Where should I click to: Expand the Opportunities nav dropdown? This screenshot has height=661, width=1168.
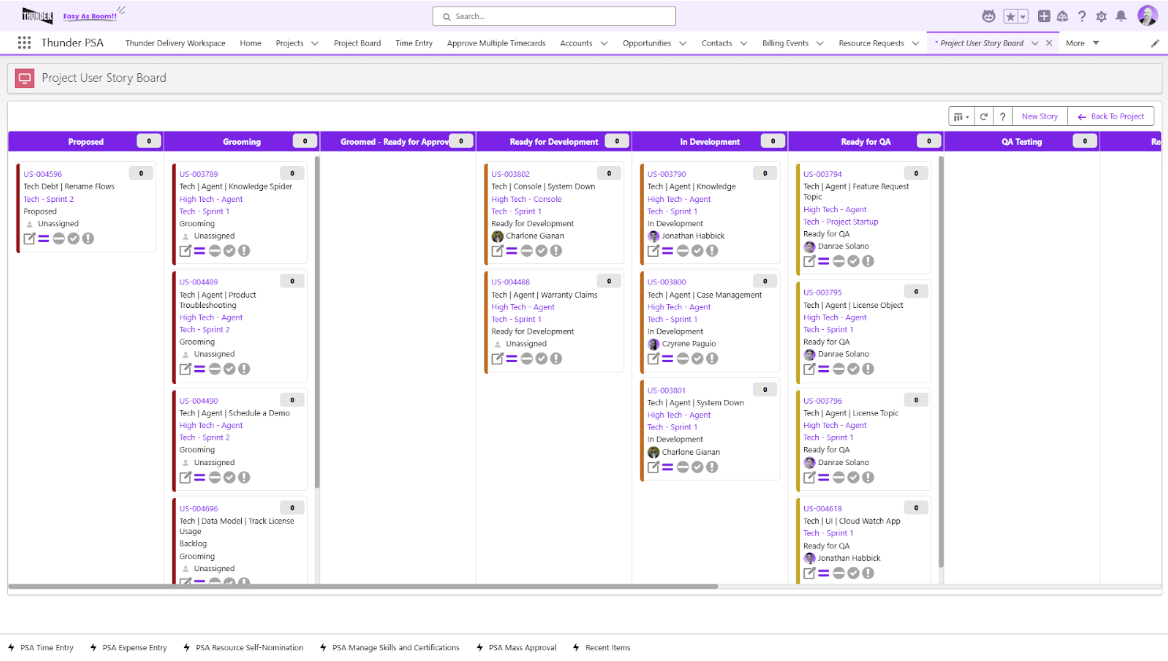click(682, 43)
